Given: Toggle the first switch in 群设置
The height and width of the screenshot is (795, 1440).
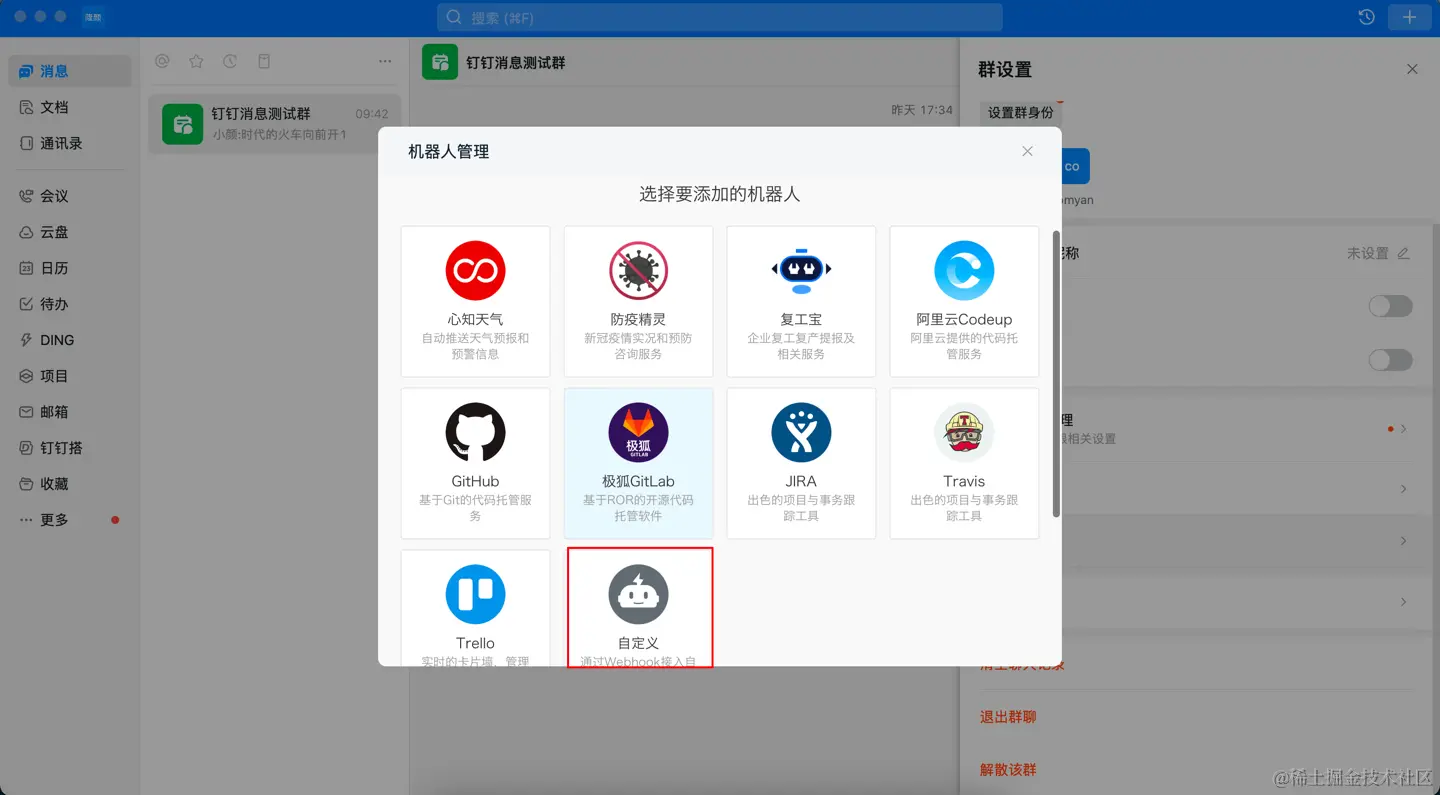Looking at the screenshot, I should point(1390,306).
